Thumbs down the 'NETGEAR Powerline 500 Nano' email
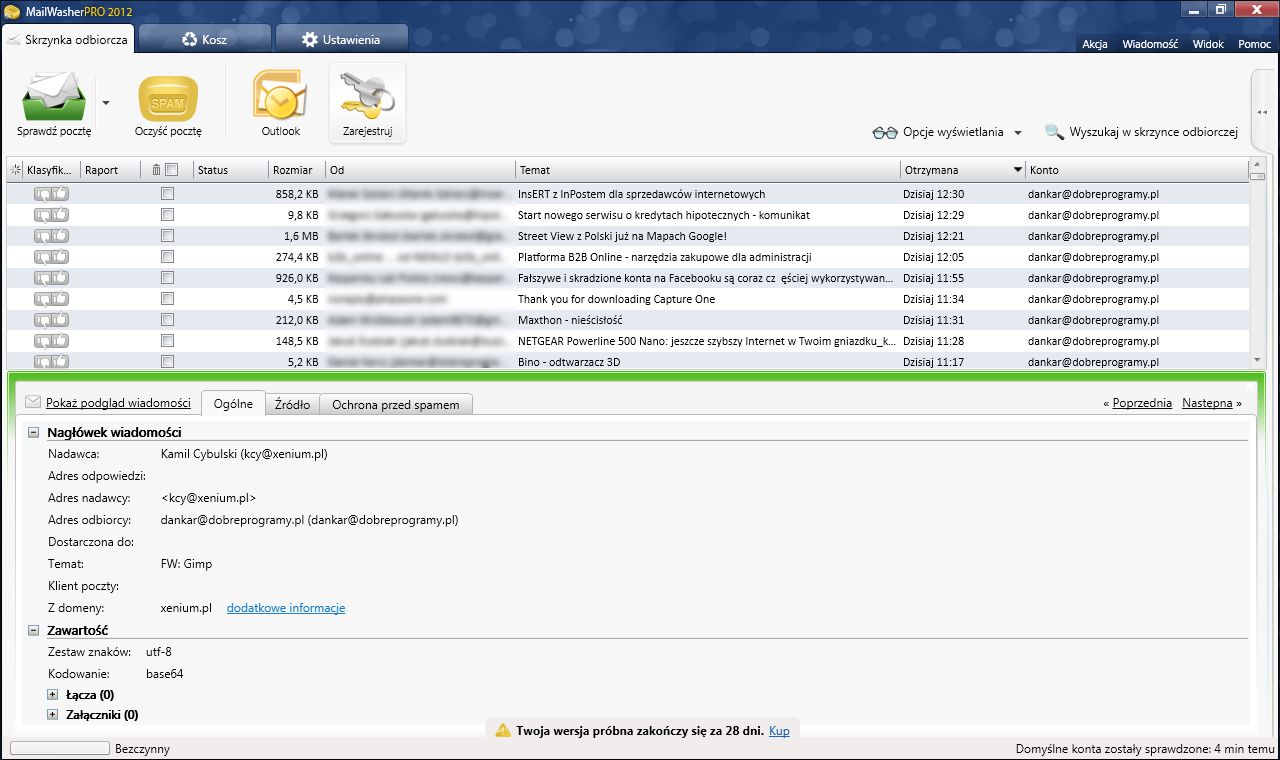 coord(43,341)
